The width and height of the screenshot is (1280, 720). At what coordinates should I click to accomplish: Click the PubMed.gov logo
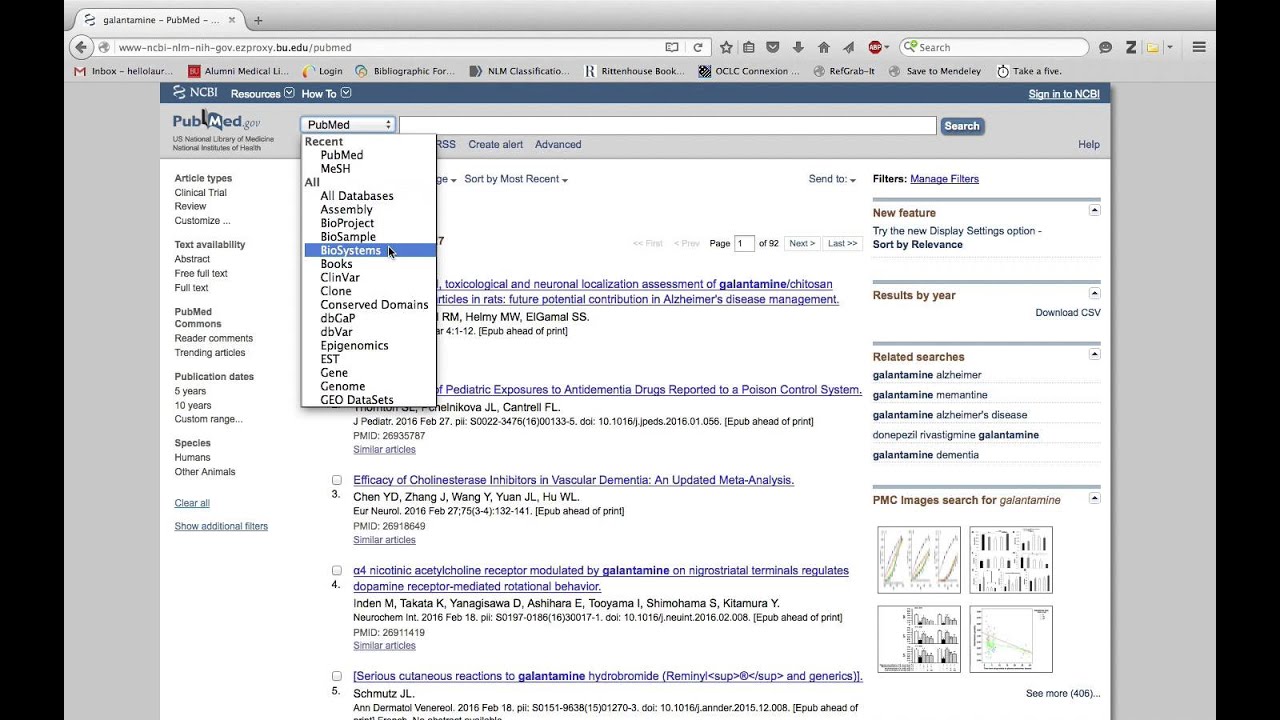217,121
